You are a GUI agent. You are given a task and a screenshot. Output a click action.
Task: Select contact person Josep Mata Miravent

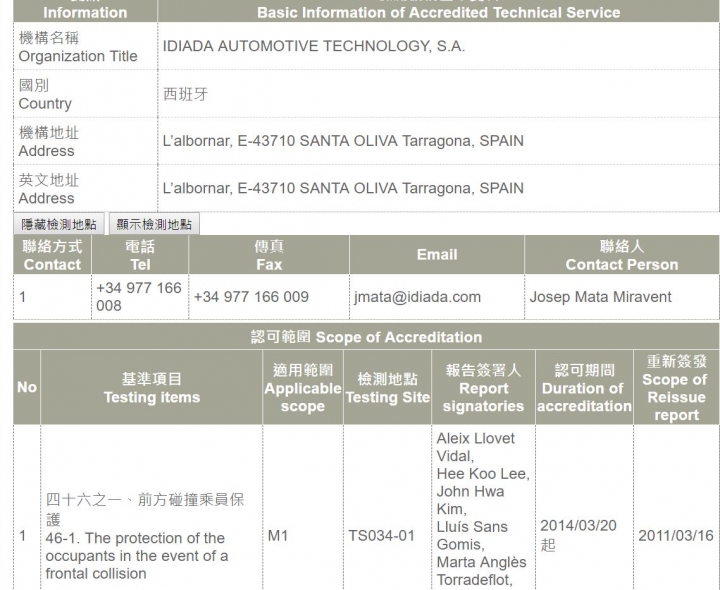(600, 297)
